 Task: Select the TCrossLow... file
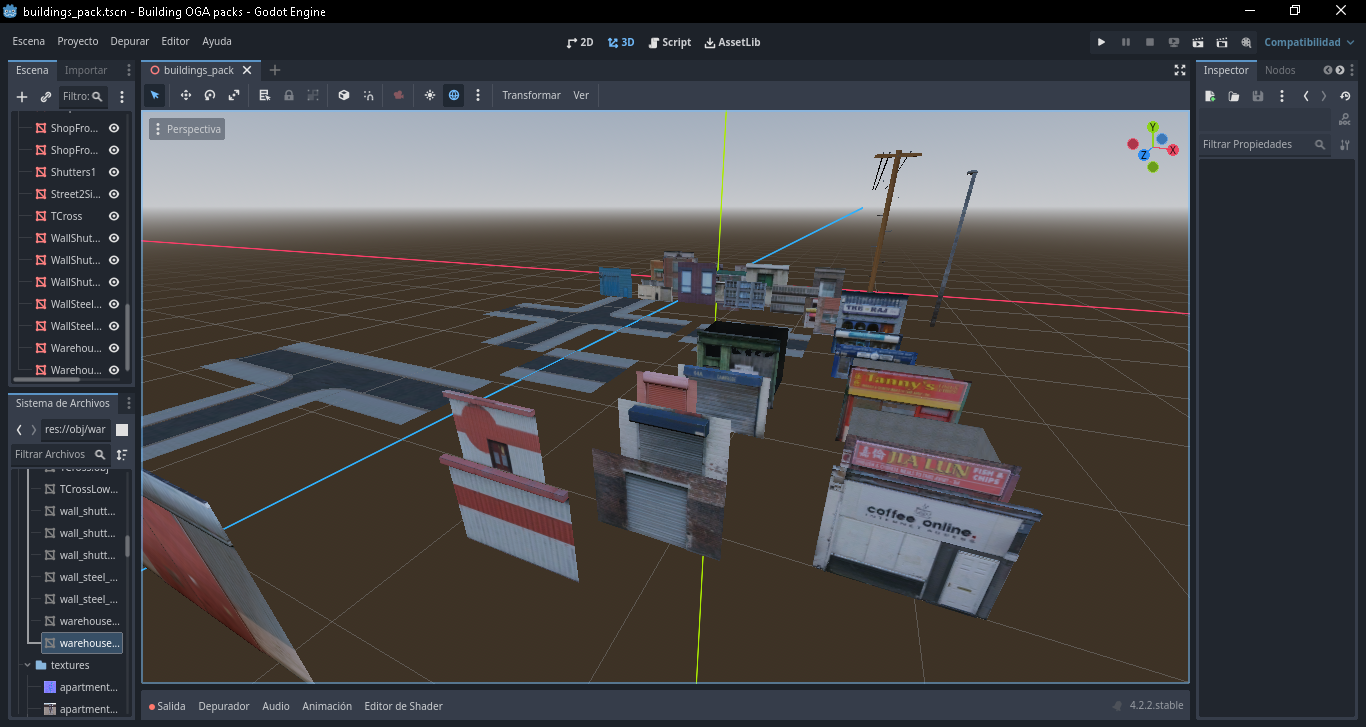coord(88,489)
